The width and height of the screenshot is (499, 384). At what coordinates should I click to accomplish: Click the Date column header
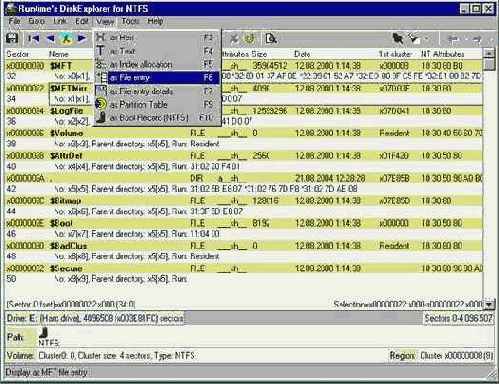click(302, 54)
